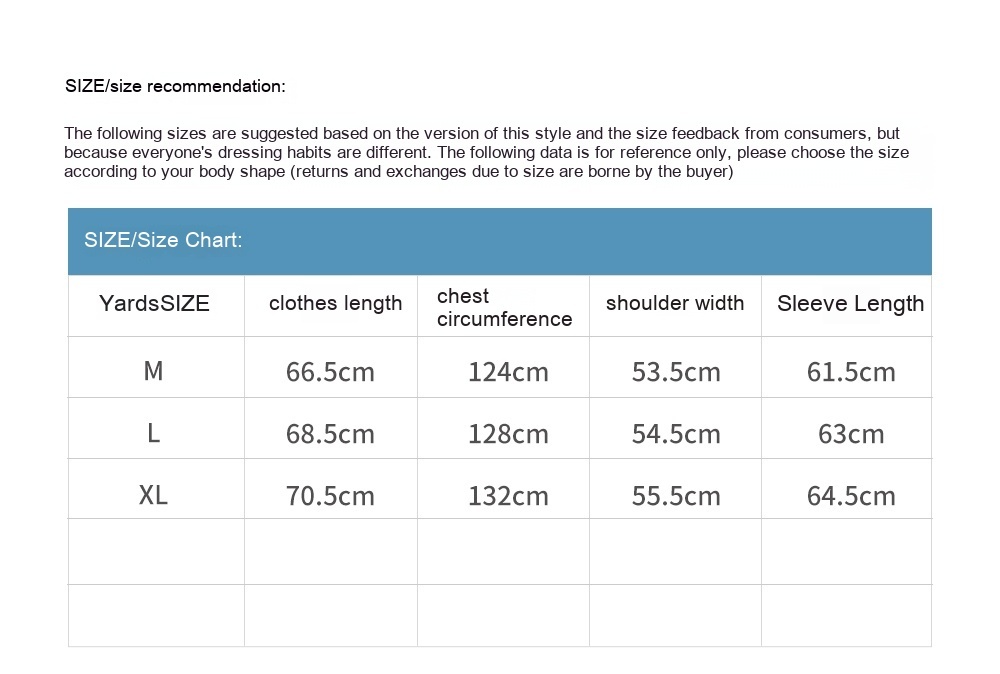Select the YardsSIZE column header
Viewport: 1000px width, 674px height.
click(155, 304)
